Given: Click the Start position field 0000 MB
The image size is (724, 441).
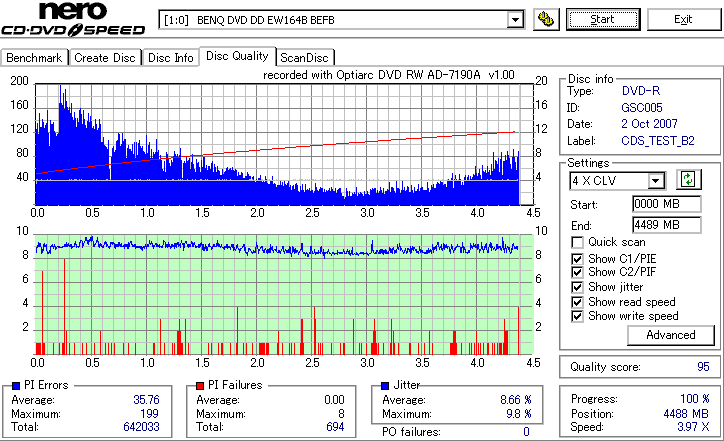Looking at the screenshot, I should [666, 204].
